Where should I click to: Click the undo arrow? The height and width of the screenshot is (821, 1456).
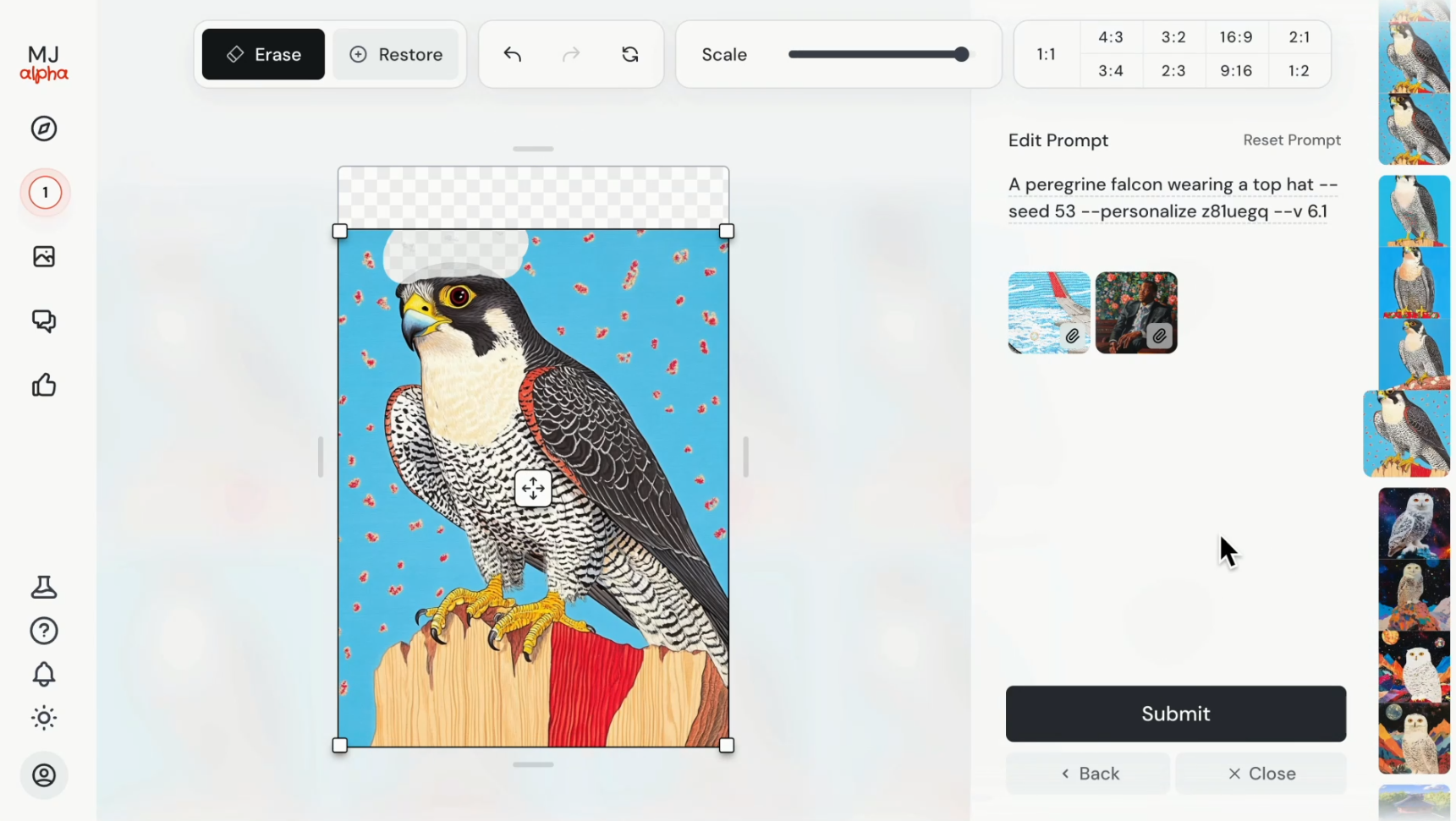(513, 55)
